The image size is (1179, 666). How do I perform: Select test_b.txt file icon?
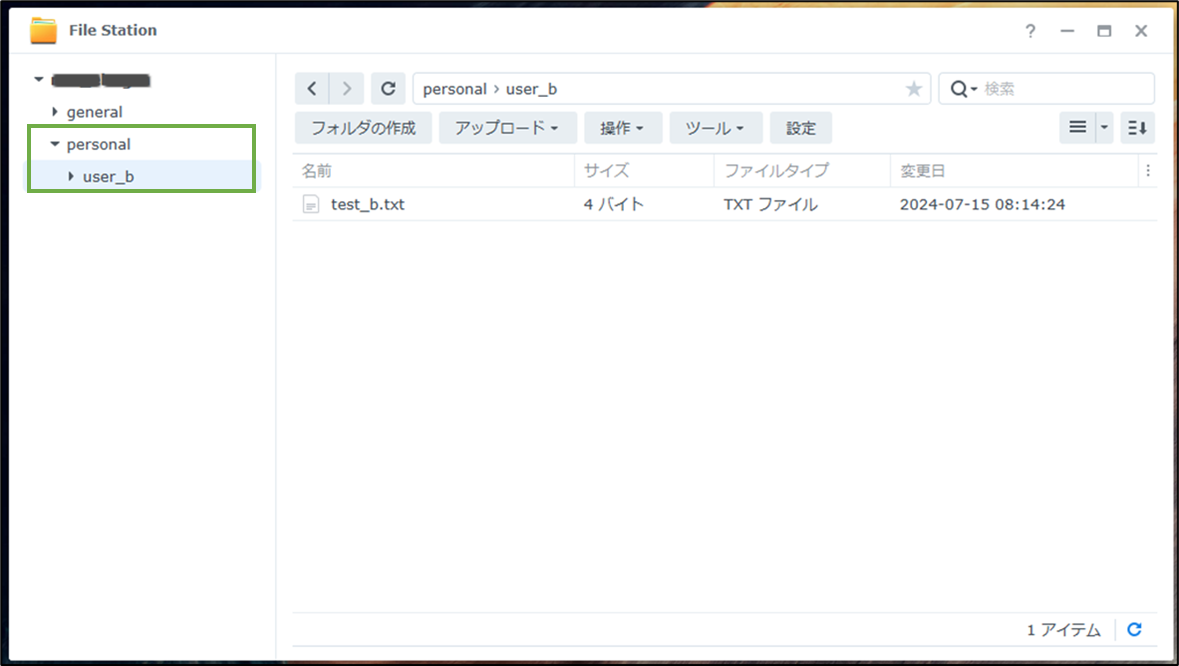[x=311, y=204]
